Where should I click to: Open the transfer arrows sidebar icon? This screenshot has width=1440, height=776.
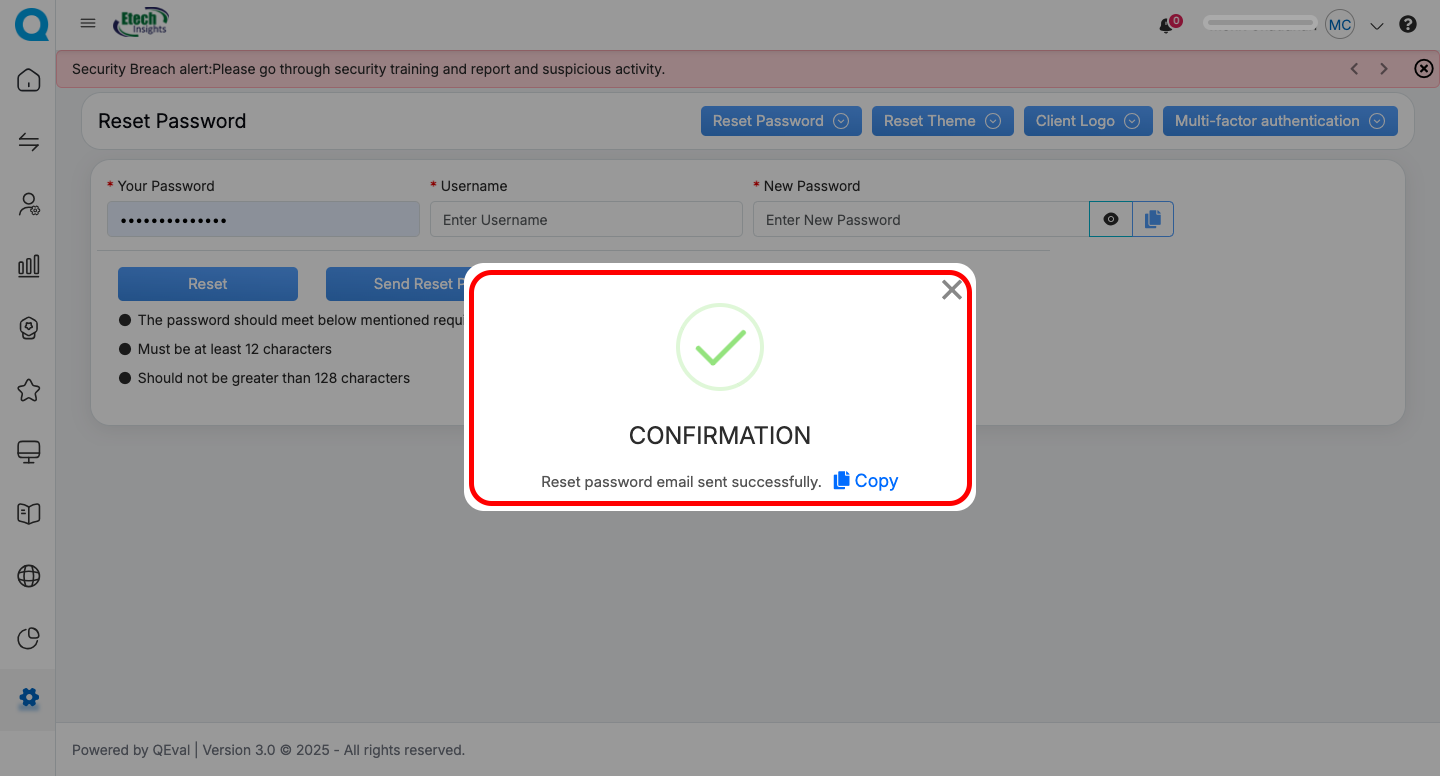coord(29,142)
